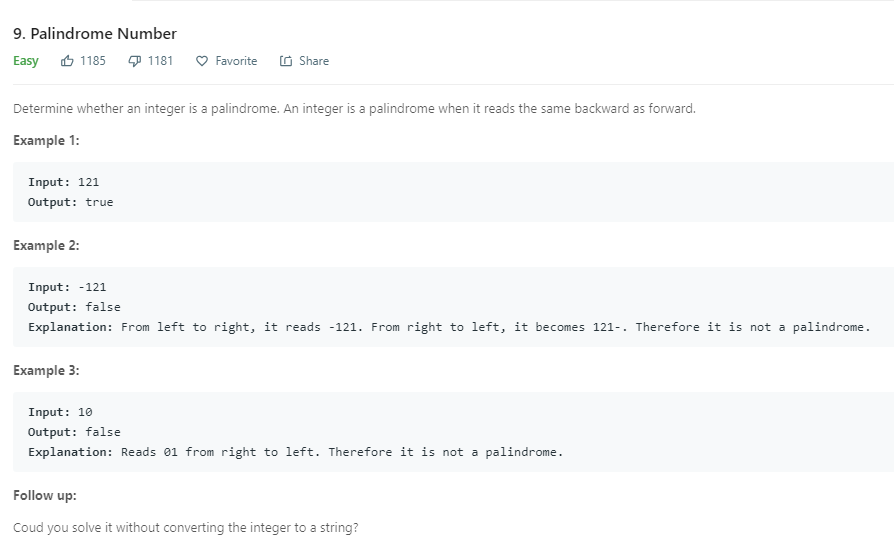Click the Output true line
This screenshot has height=553, width=894.
point(71,202)
